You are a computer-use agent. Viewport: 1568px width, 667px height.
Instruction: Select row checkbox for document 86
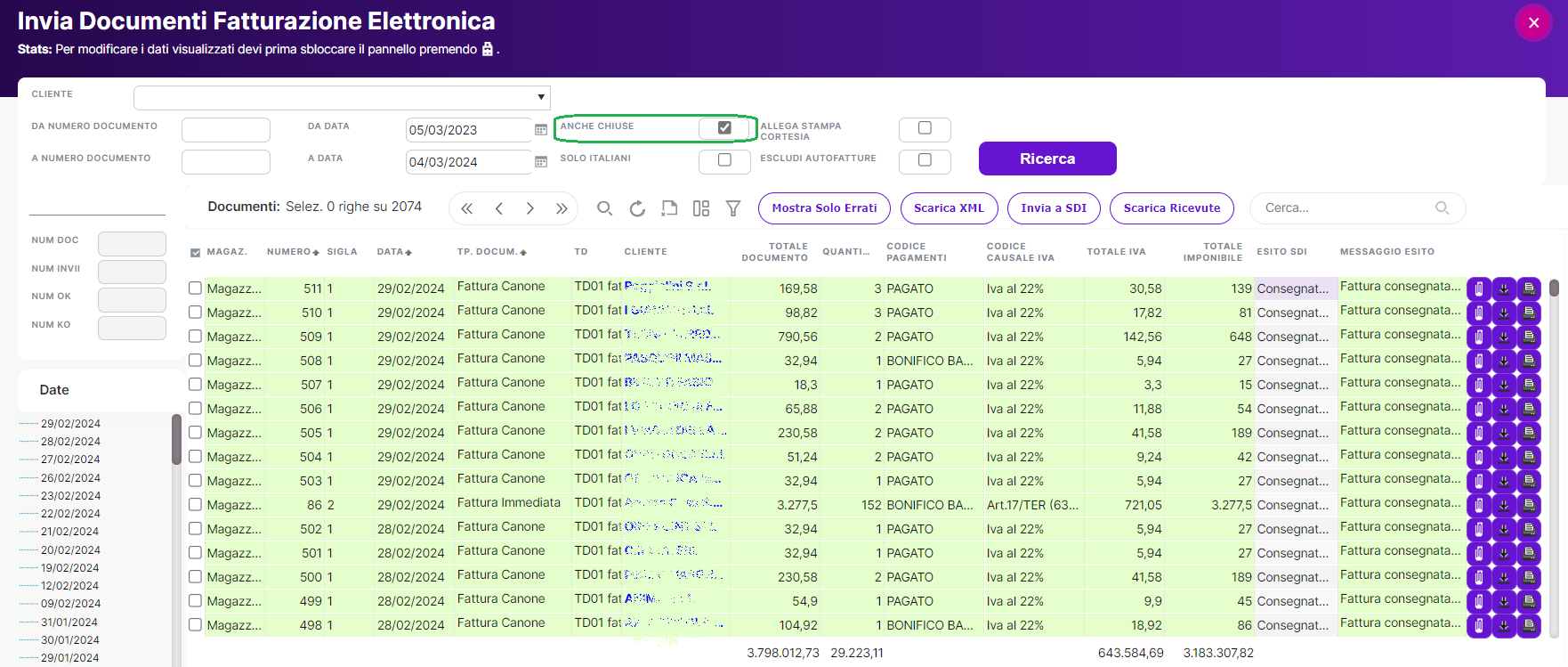pyautogui.click(x=195, y=504)
